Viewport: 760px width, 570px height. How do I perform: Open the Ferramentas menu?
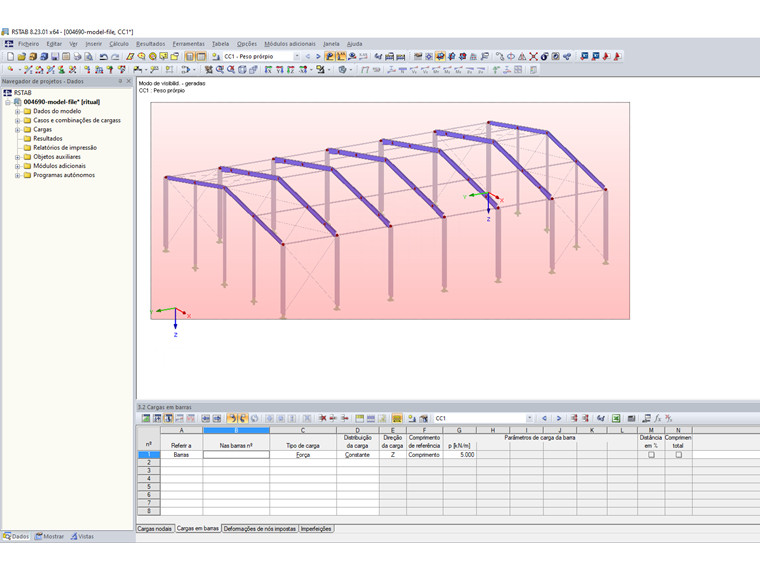(x=189, y=44)
